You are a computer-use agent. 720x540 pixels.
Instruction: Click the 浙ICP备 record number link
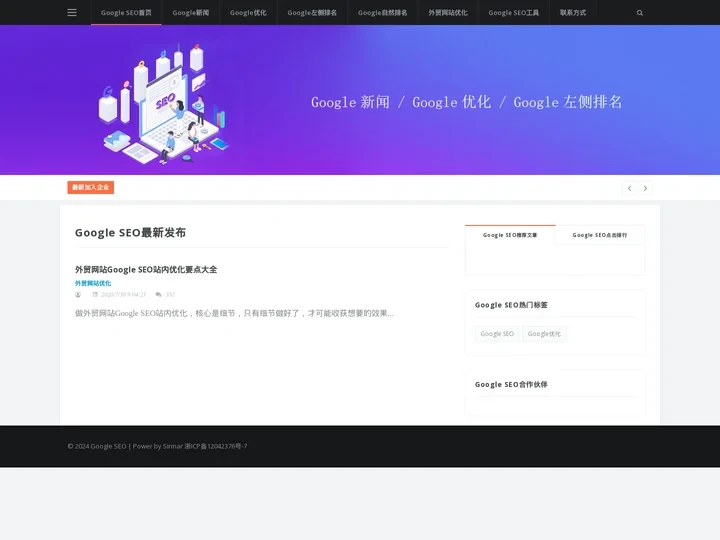point(216,446)
